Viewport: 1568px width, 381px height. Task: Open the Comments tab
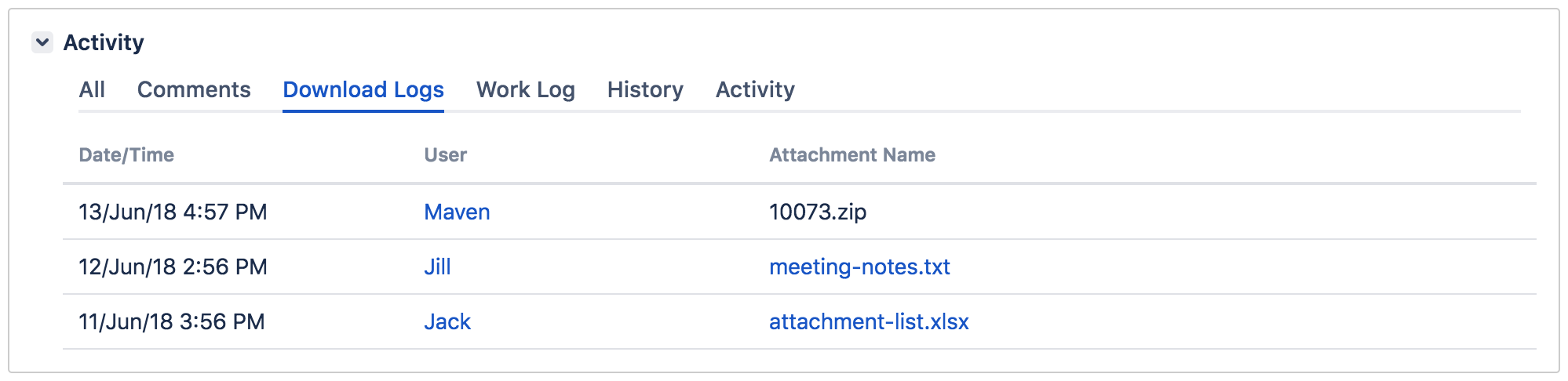click(x=194, y=90)
